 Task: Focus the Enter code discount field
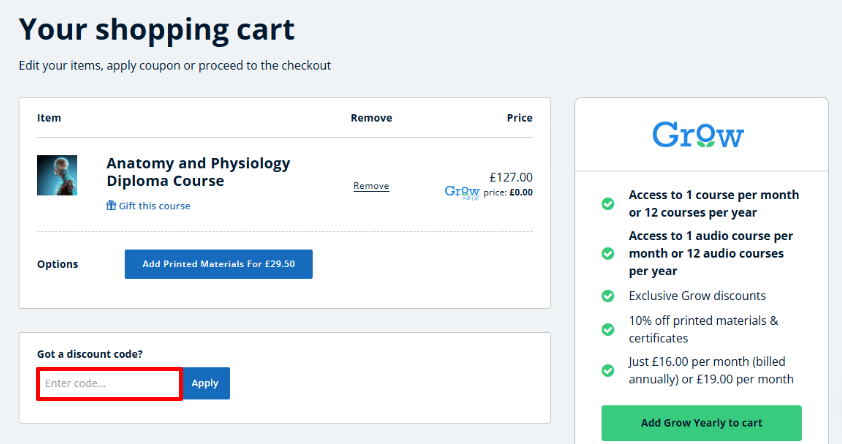110,383
